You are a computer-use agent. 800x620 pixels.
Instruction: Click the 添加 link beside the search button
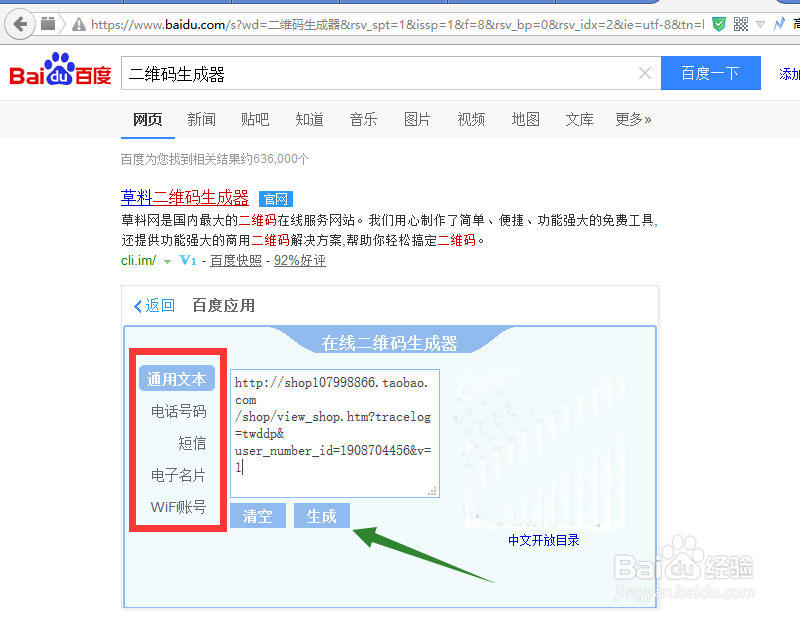[789, 74]
